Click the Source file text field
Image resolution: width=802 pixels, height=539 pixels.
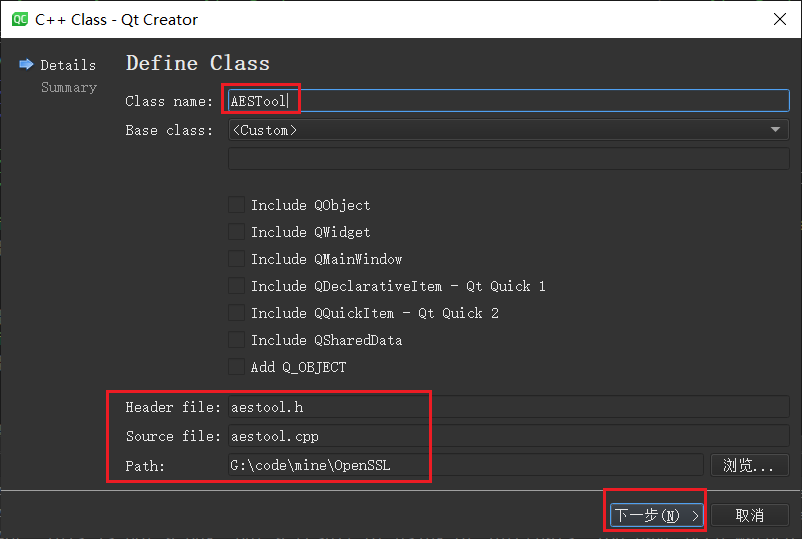[508, 436]
